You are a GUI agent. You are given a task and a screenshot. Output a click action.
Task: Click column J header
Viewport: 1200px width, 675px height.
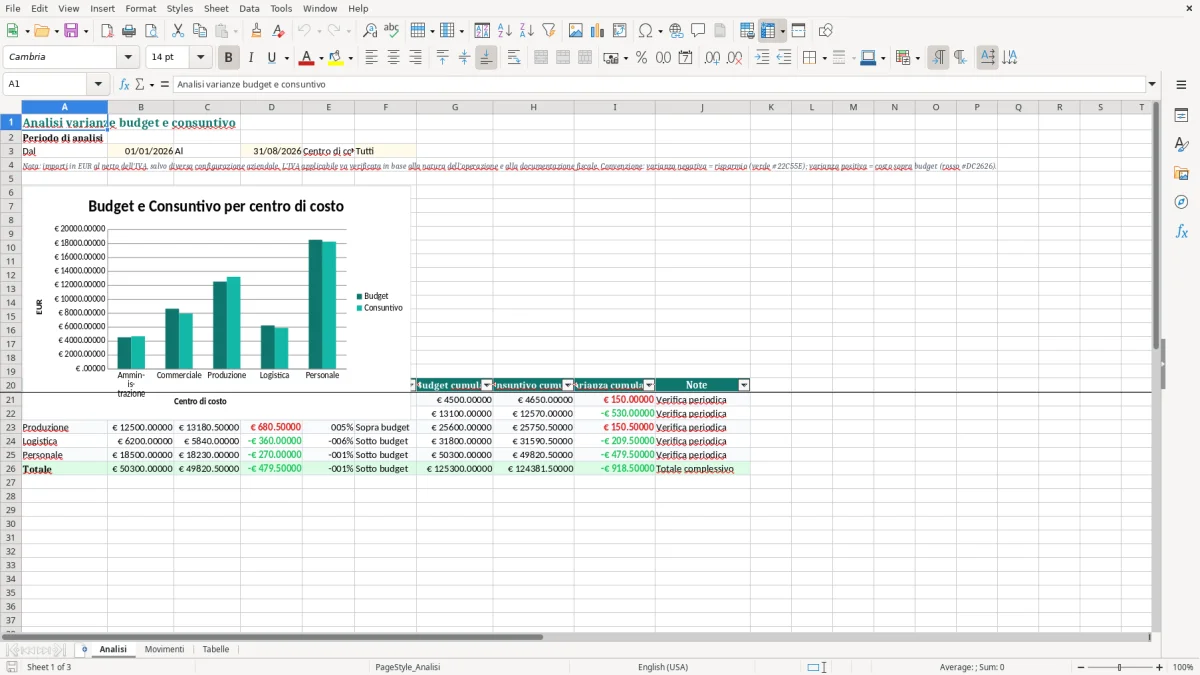pos(702,107)
